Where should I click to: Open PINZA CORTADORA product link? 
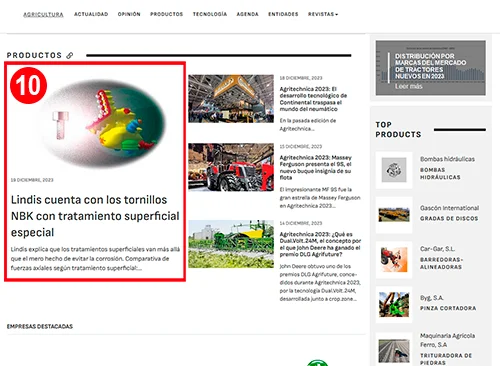tap(448, 308)
